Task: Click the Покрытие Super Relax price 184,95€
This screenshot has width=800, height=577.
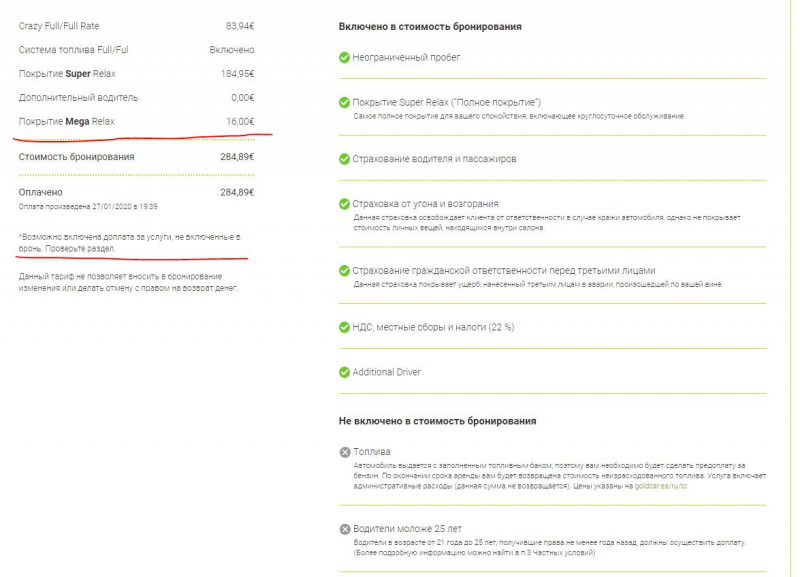Action: pyautogui.click(x=237, y=74)
